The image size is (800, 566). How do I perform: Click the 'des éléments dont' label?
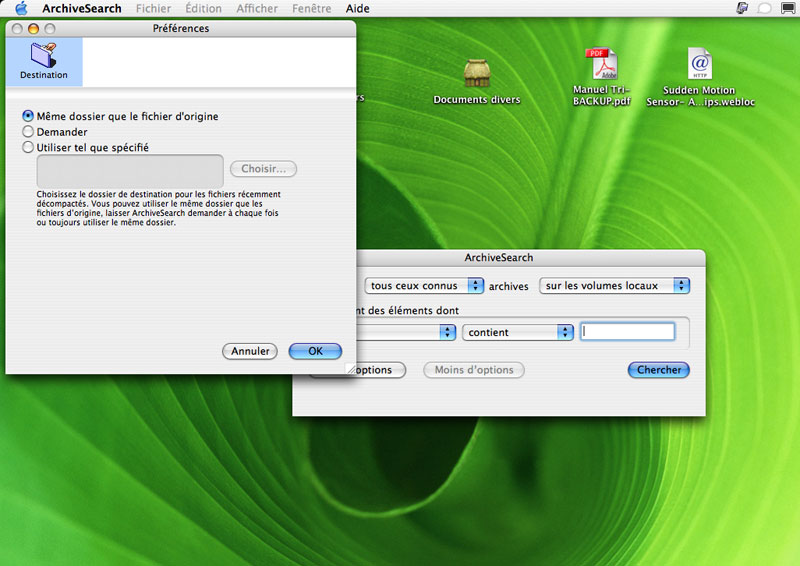pos(413,310)
